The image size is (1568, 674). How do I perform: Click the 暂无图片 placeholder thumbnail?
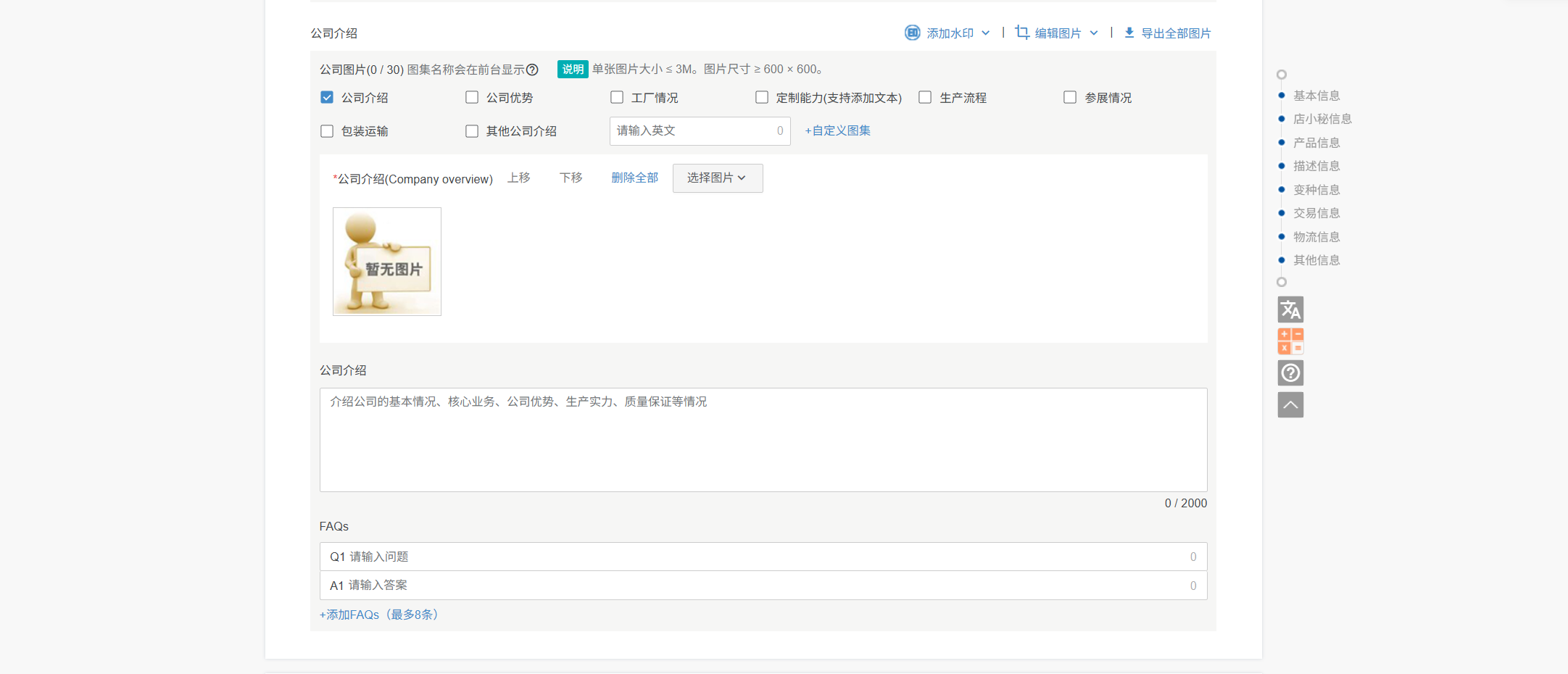tap(387, 262)
